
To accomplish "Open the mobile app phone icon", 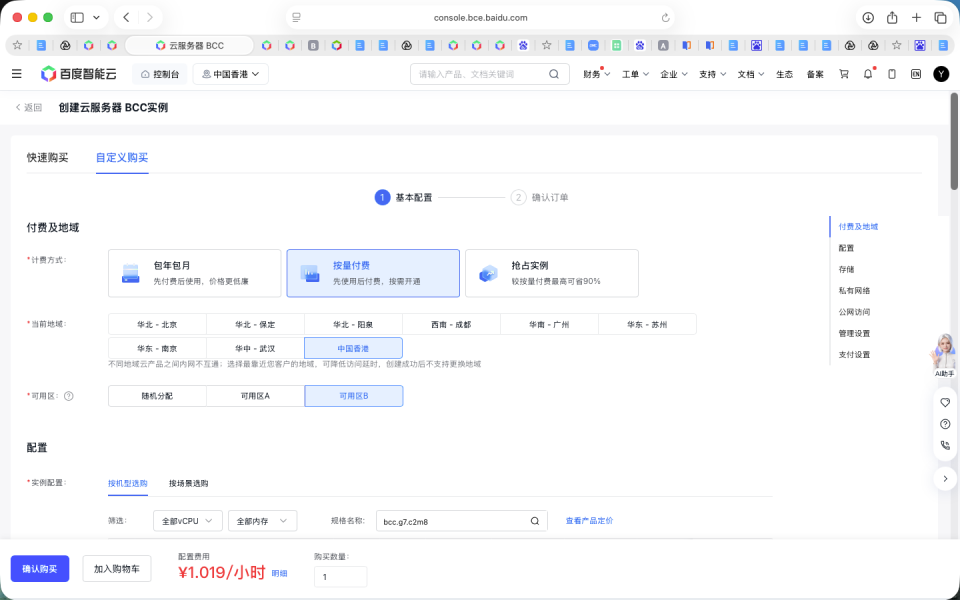I will pos(892,74).
